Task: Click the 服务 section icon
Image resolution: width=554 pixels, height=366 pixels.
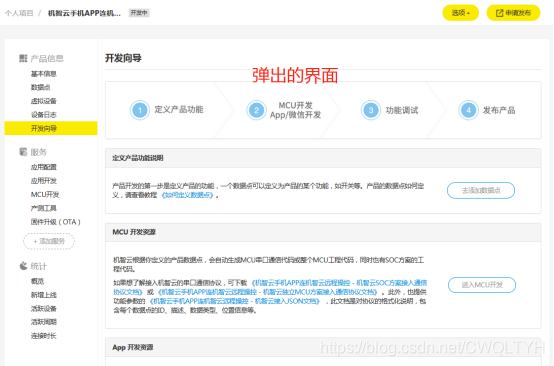Action: [23, 152]
